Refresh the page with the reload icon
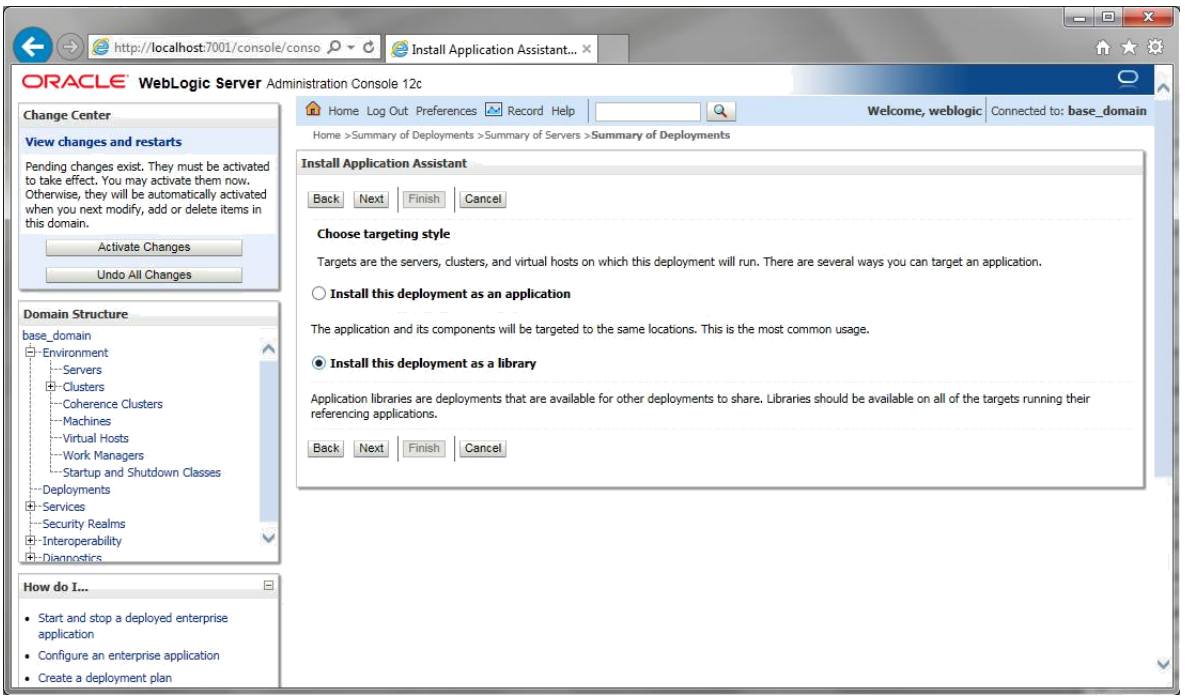The height and width of the screenshot is (697, 1185). (369, 47)
